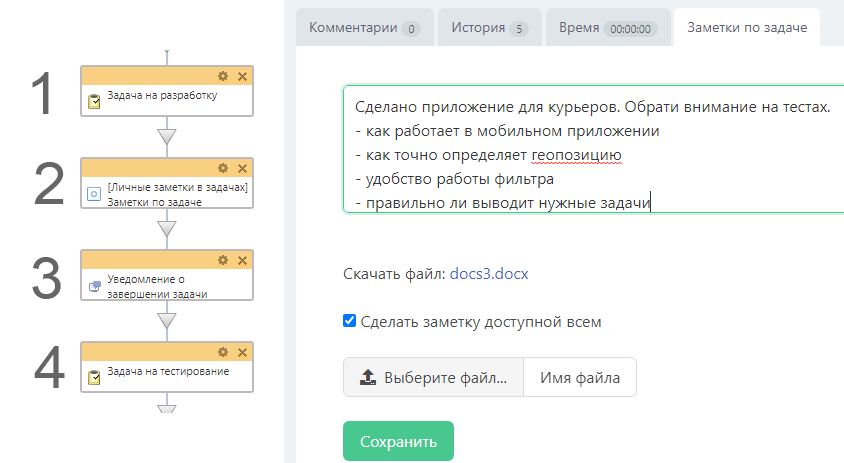Click the "Скачать файл:" label

tap(394, 273)
